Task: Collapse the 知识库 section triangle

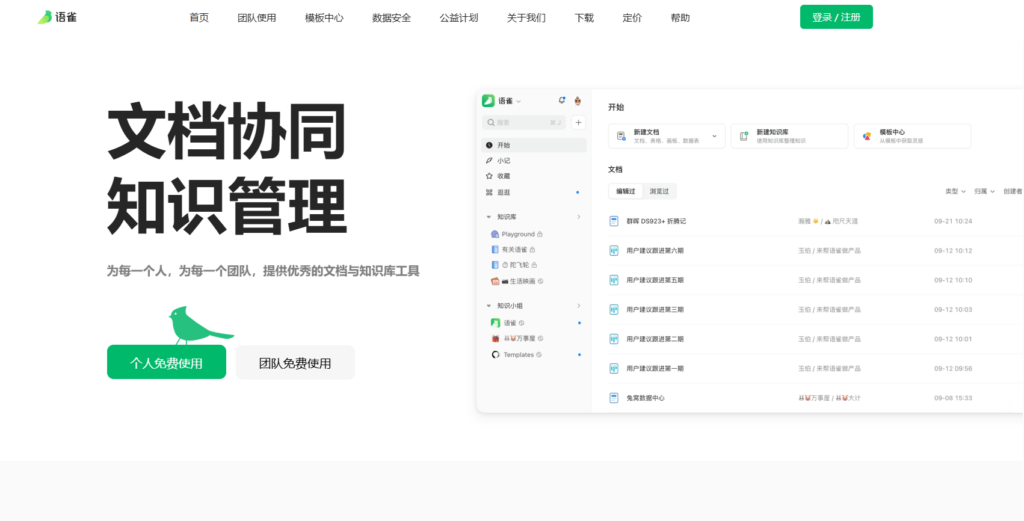Action: [488, 216]
